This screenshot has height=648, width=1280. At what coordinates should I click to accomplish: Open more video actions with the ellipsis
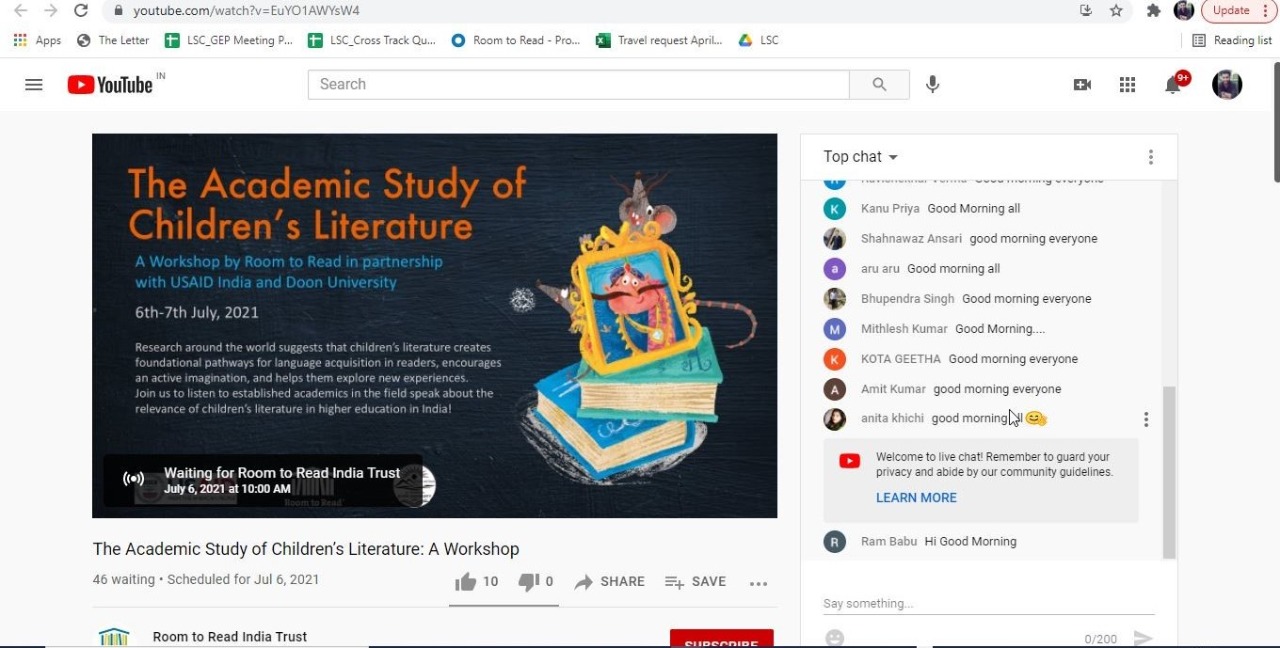758,582
